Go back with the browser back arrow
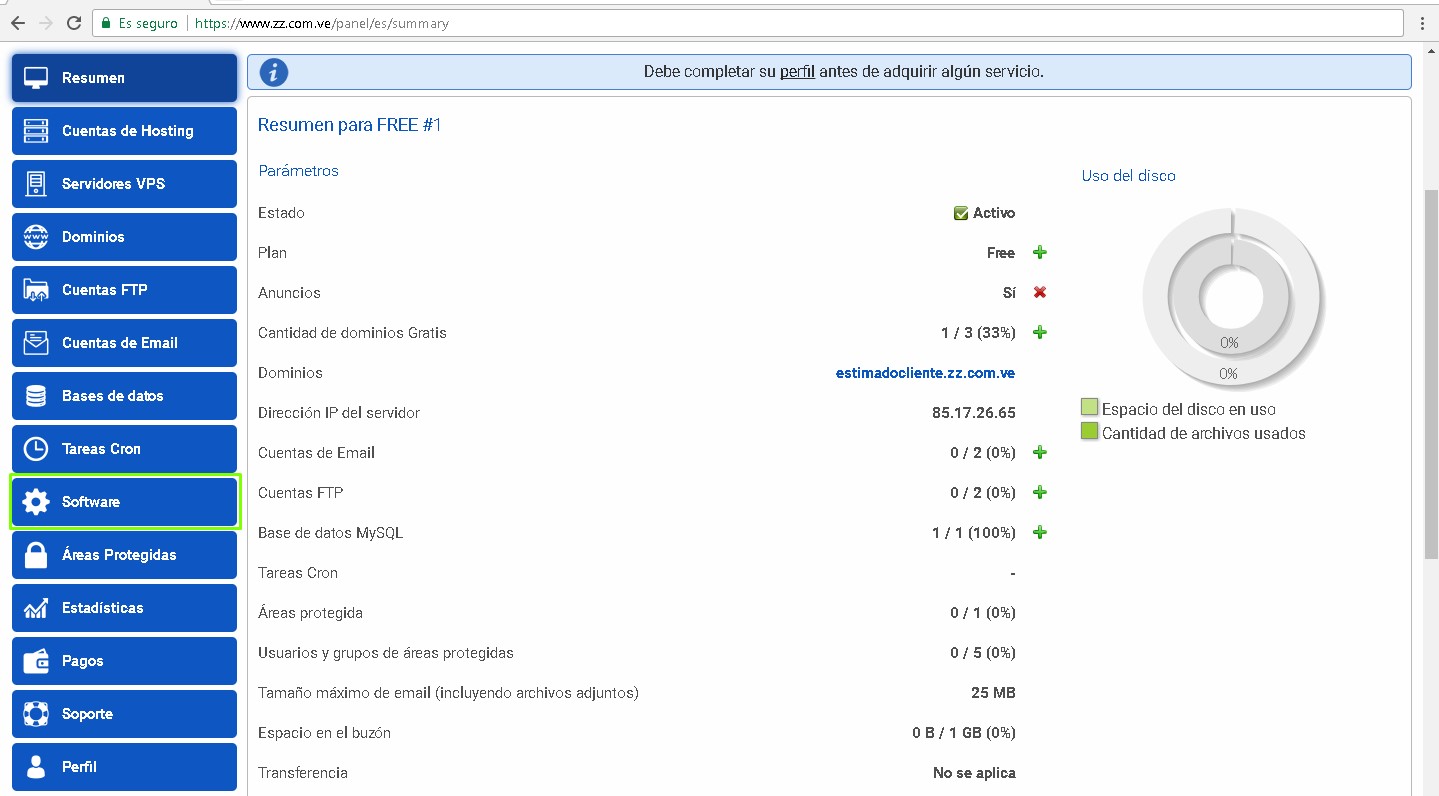Screen dimensions: 1439x796 [18, 22]
